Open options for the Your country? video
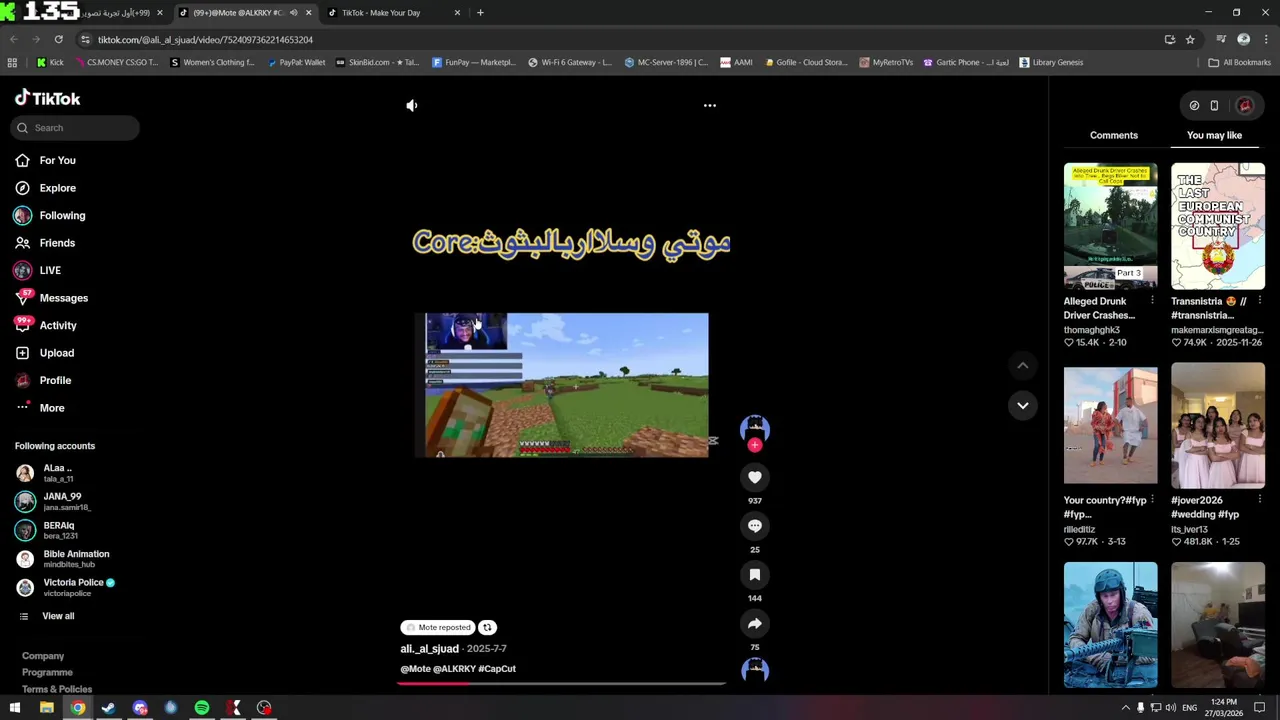Viewport: 1280px width, 720px height. pos(1152,500)
